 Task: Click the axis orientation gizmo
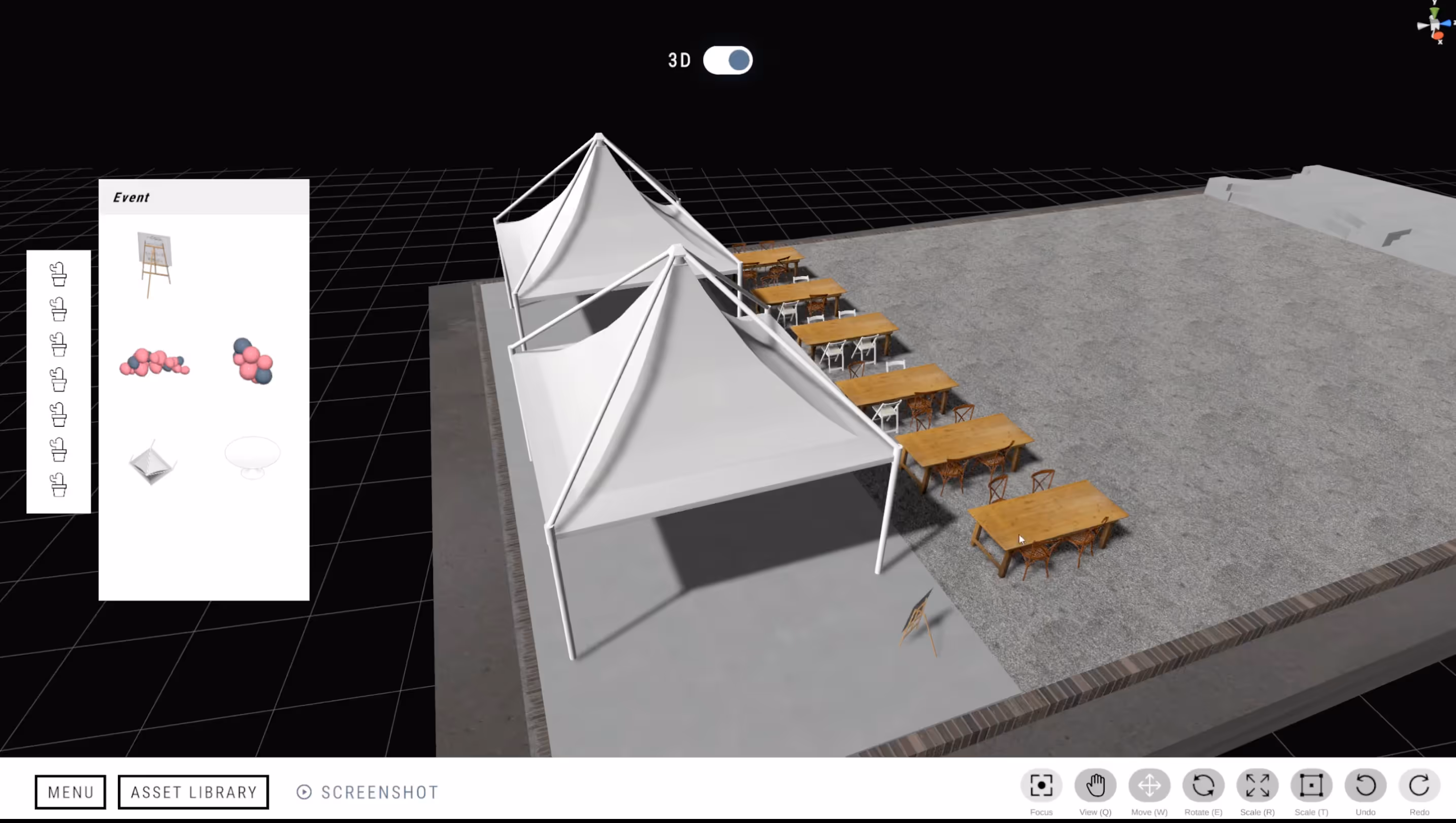[1435, 24]
